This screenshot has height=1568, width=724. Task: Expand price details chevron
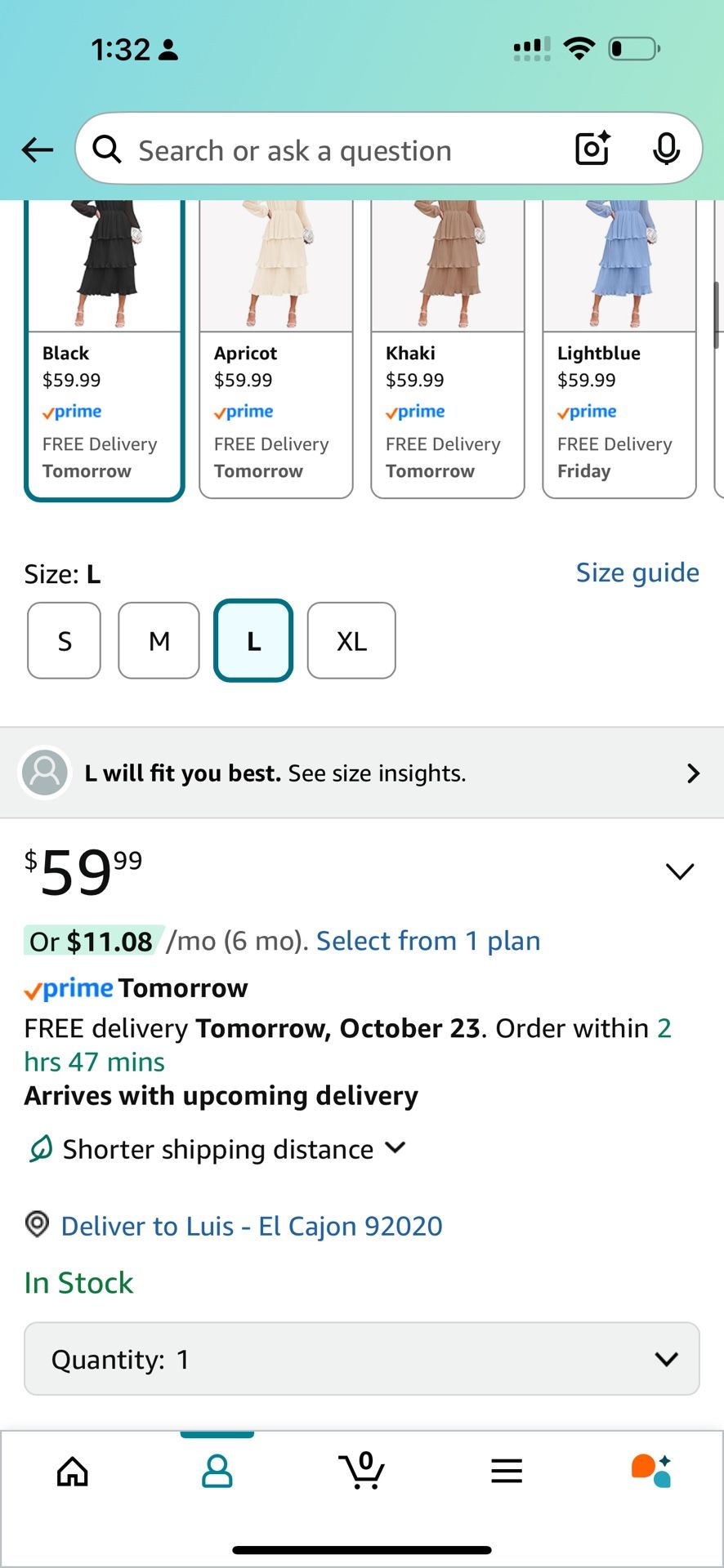[680, 871]
